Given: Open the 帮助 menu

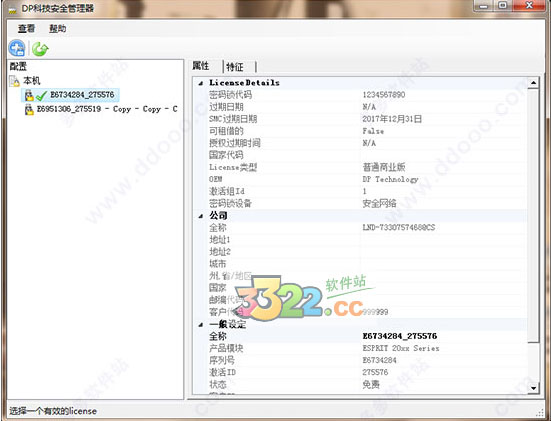Looking at the screenshot, I should [x=58, y=28].
